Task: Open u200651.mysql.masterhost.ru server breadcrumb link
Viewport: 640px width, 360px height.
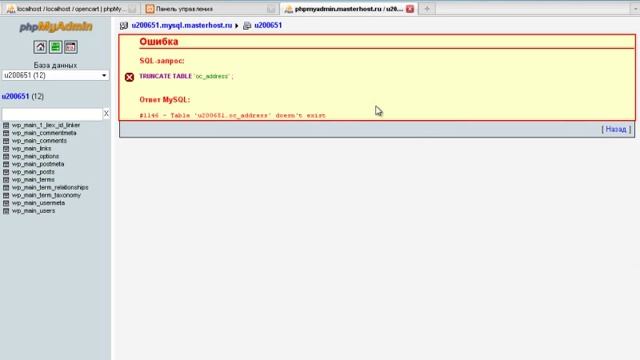Action: coord(182,25)
